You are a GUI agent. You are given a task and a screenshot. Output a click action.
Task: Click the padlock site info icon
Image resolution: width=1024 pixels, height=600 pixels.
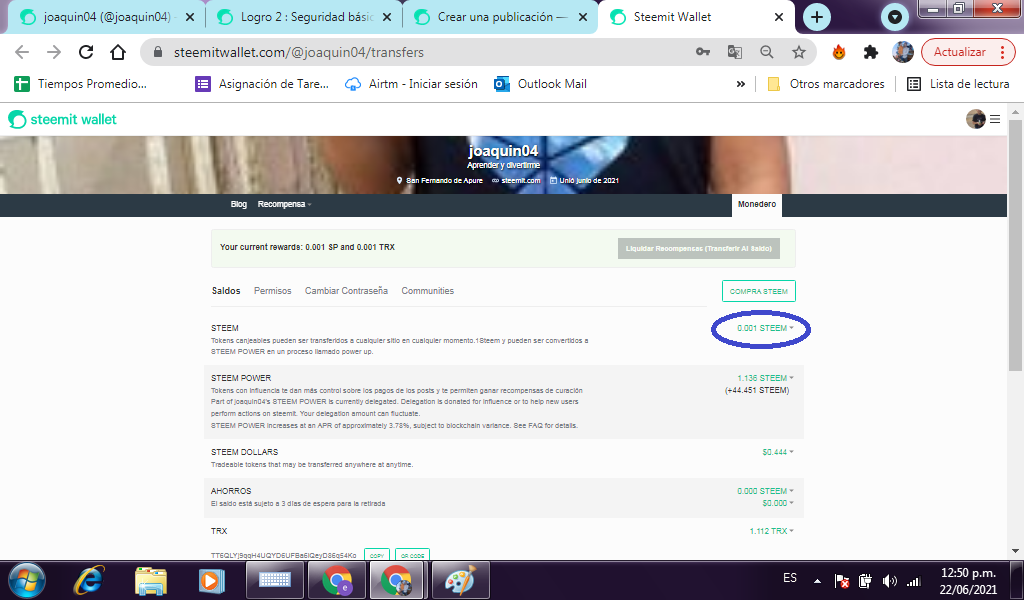(157, 52)
